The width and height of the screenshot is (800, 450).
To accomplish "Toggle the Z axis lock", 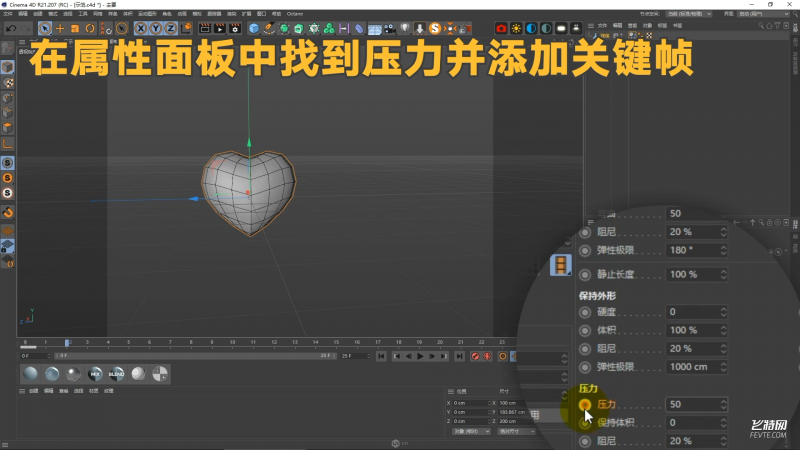I will 170,29.
